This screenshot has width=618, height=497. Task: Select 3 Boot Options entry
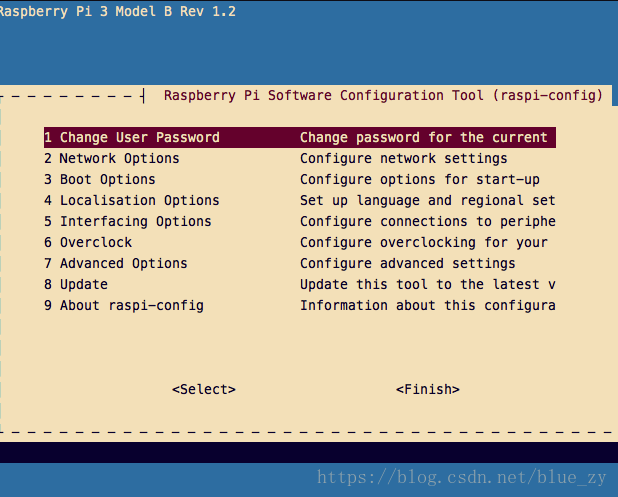pyautogui.click(x=100, y=179)
